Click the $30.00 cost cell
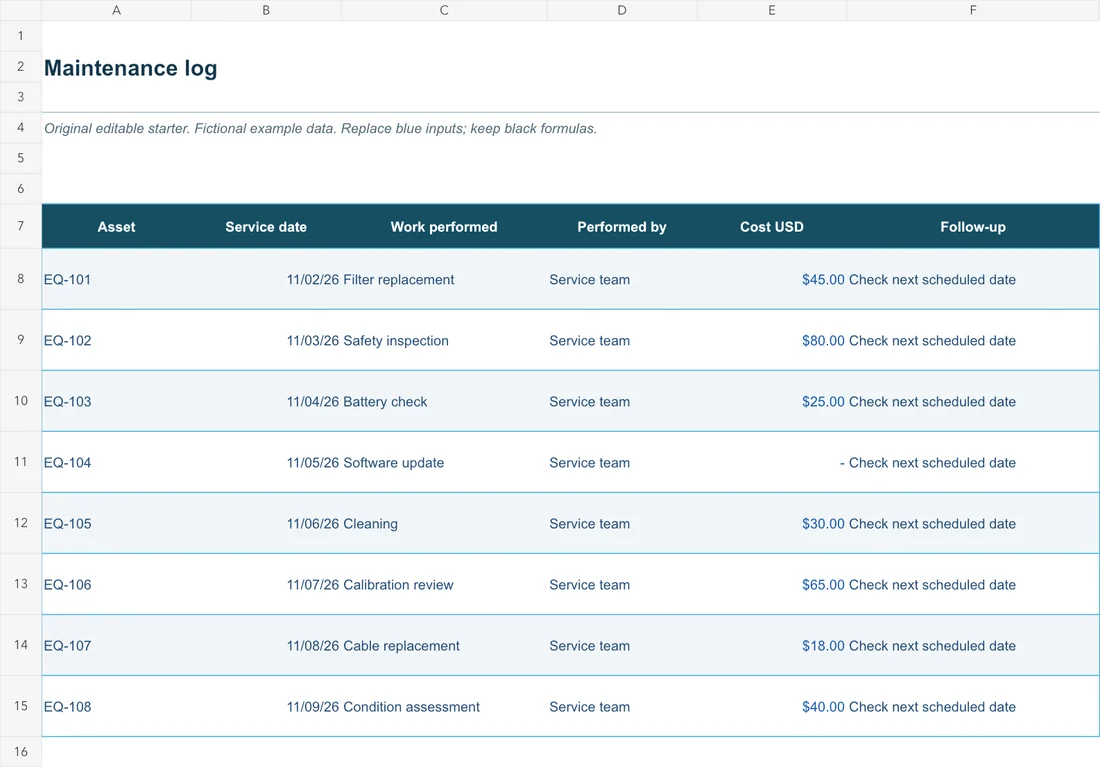1100x767 pixels. coord(772,523)
